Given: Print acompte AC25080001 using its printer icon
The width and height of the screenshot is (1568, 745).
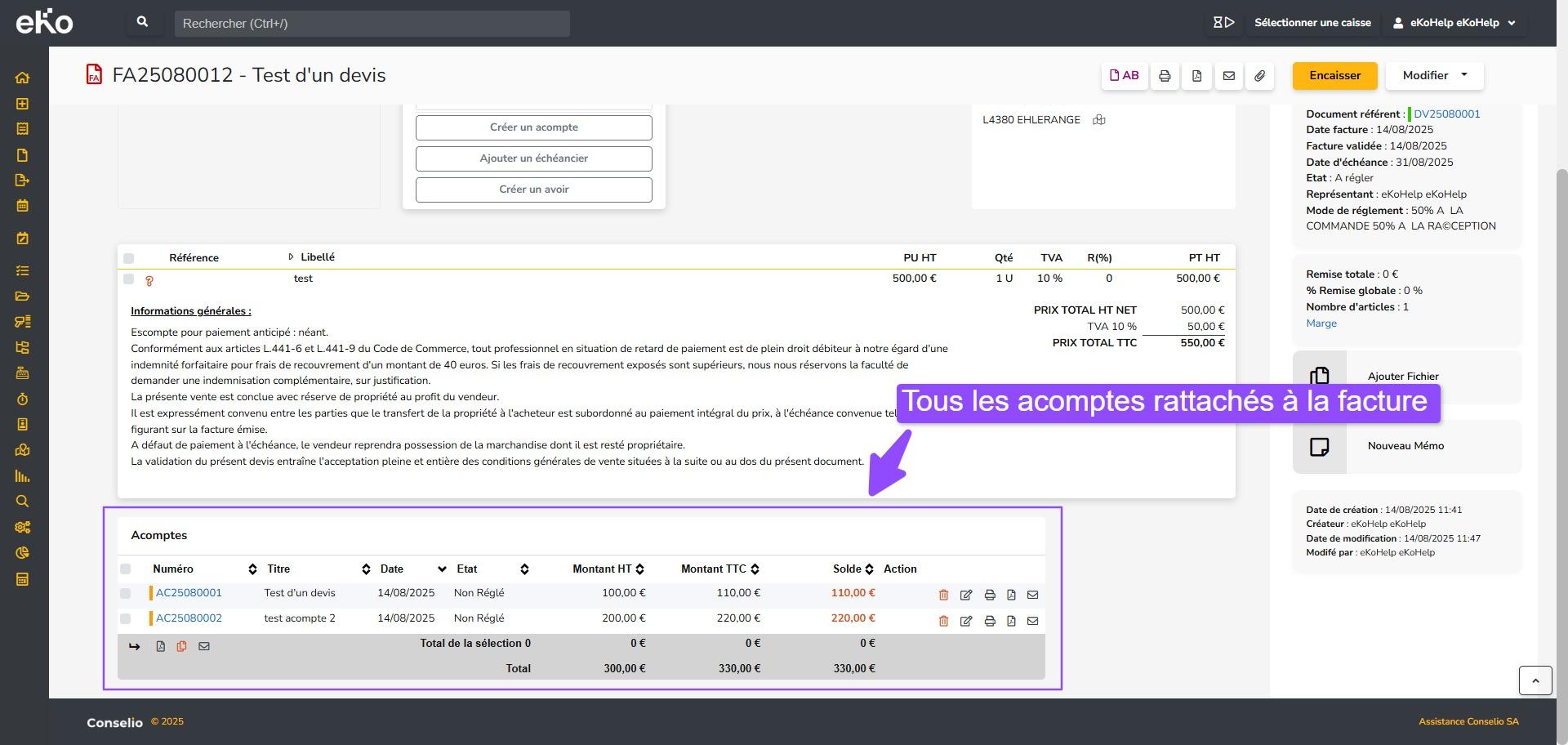Looking at the screenshot, I should [x=990, y=595].
